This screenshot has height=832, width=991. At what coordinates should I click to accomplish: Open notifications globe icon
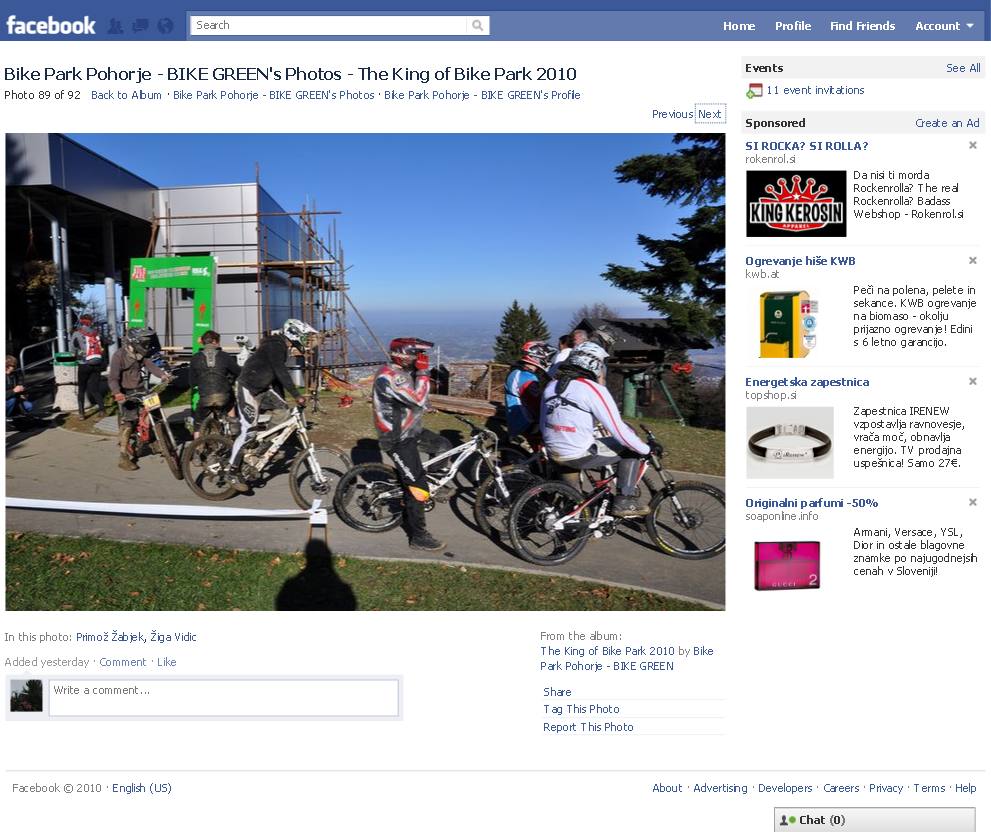(165, 26)
